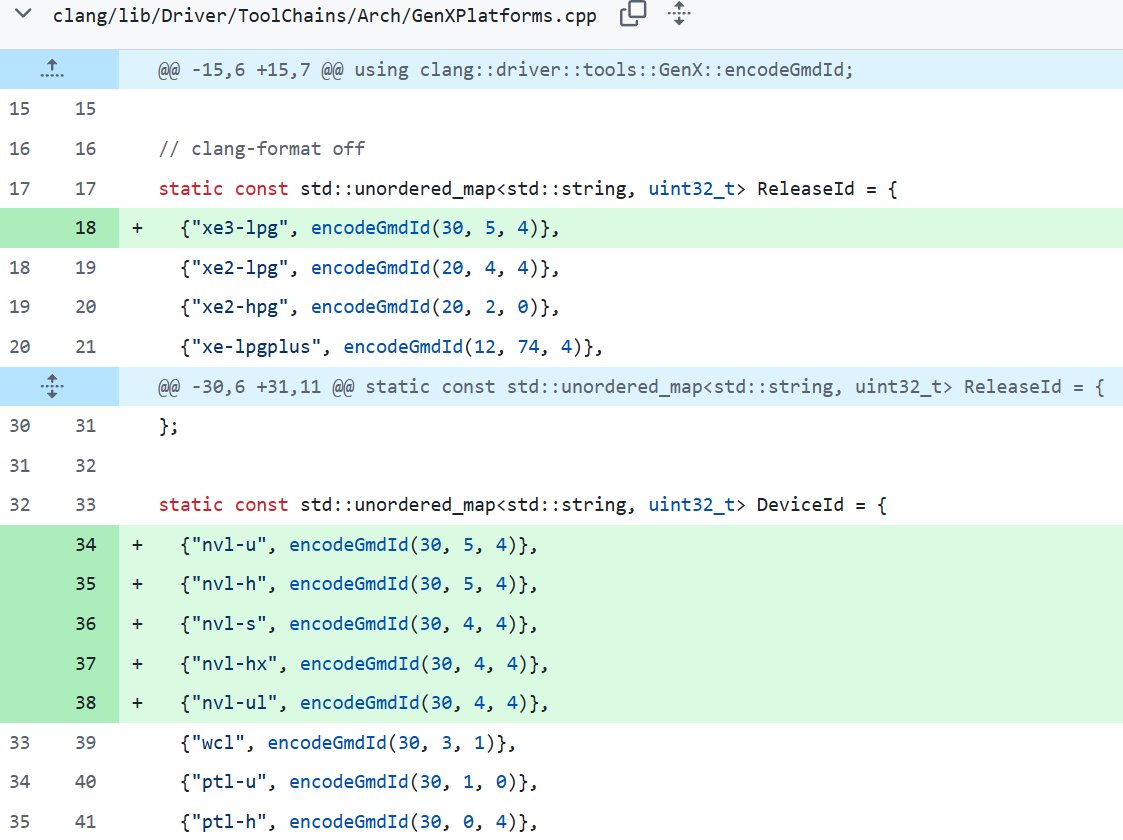Select new line number 41
The width and height of the screenshot is (1123, 840).
pos(85,822)
